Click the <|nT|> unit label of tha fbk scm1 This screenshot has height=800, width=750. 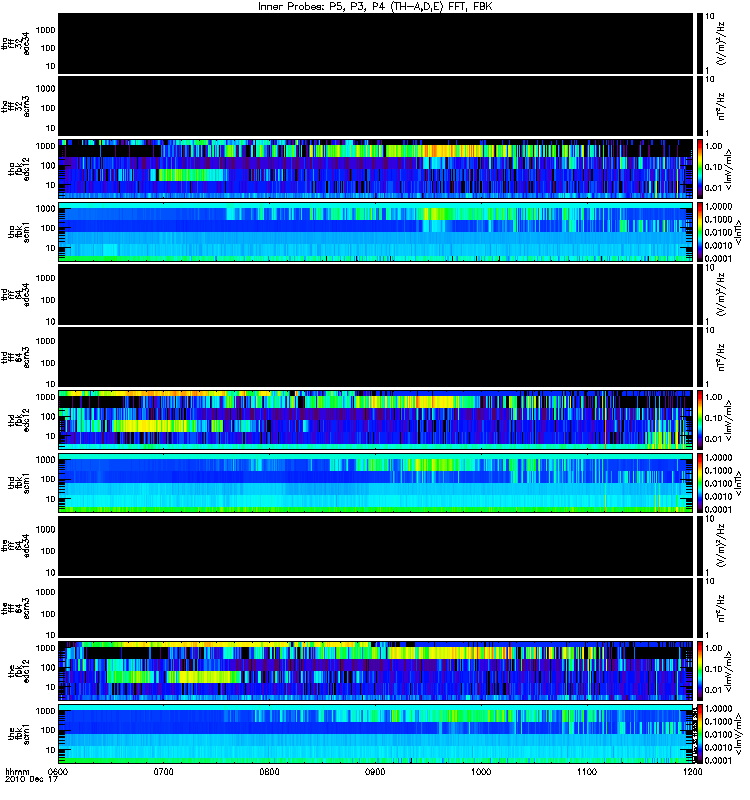click(x=737, y=232)
